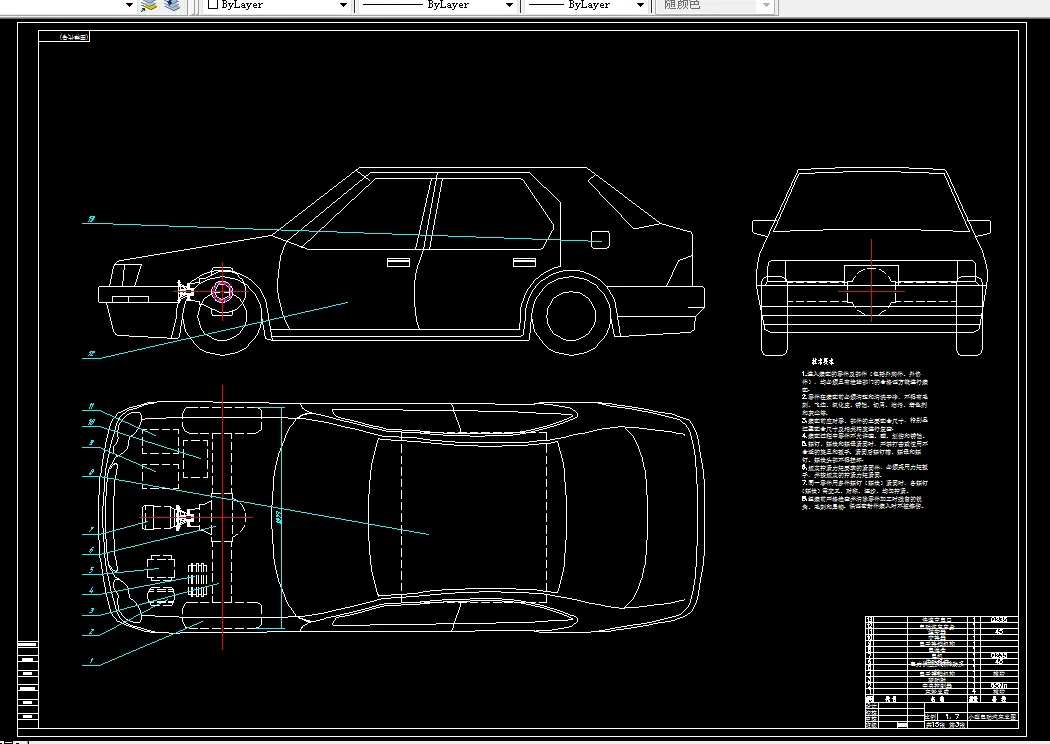Screen dimensions: 1050x744
Task: Expand the ByLayer color control dropdown
Action: 343,5
